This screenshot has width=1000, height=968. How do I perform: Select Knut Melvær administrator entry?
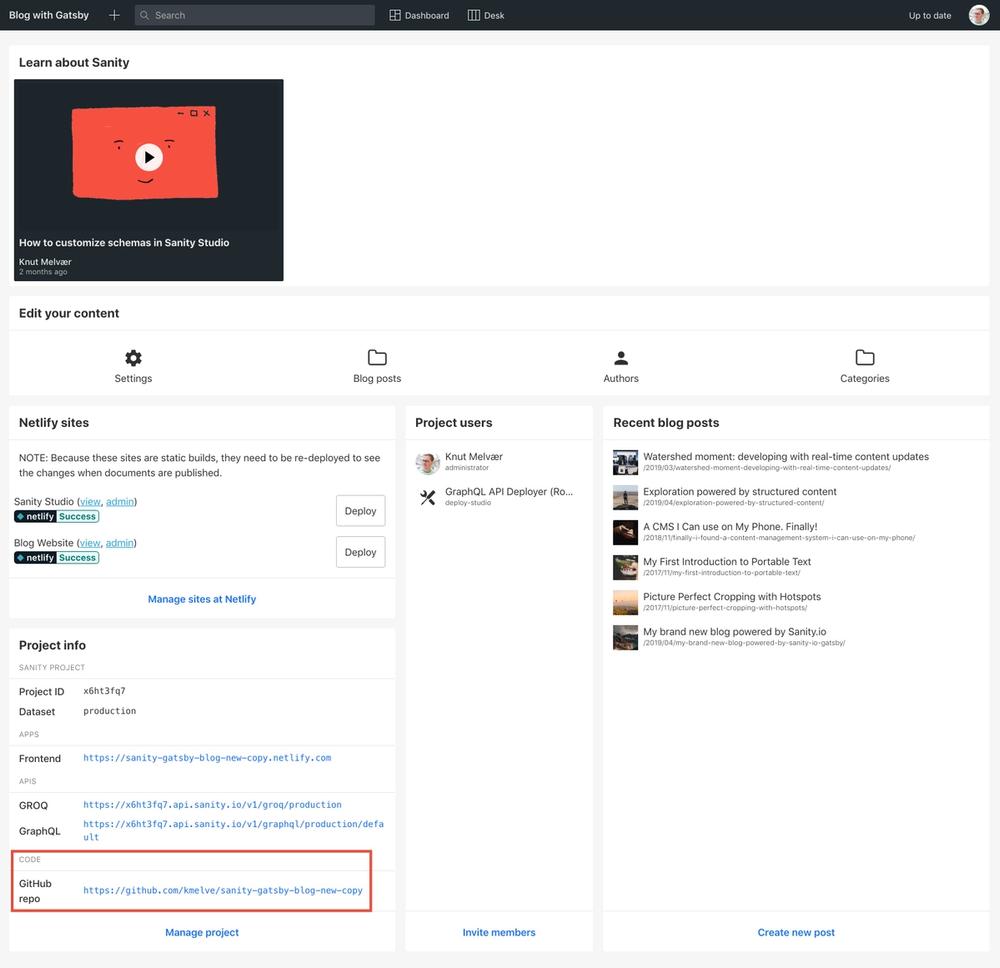499,462
